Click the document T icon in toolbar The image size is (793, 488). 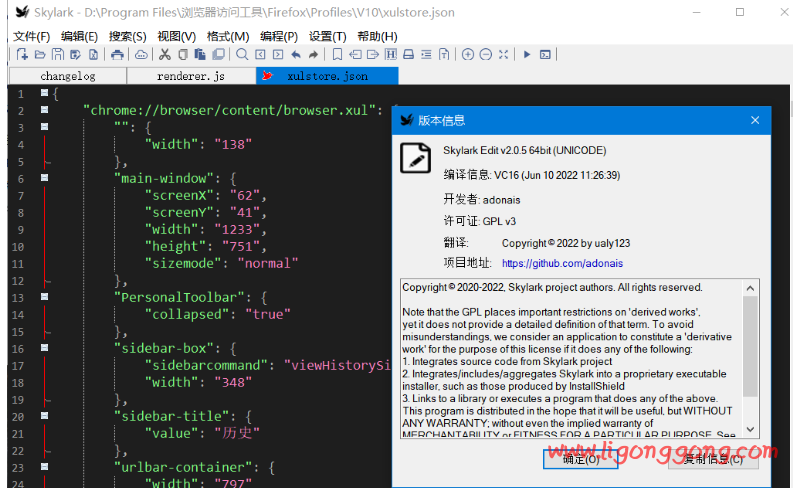tap(444, 55)
